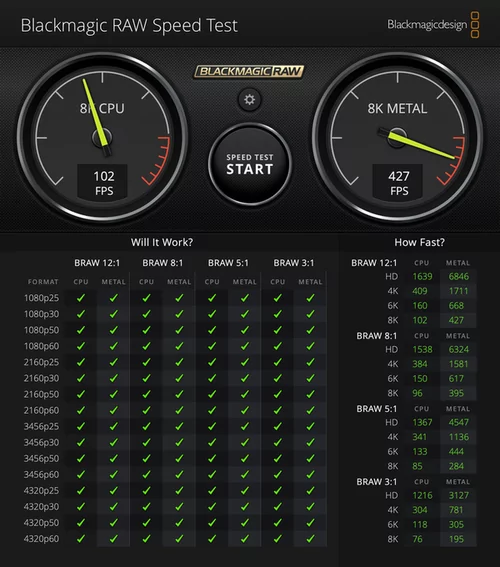Click the 3456p50 format row label
The image size is (500, 567).
41,459
